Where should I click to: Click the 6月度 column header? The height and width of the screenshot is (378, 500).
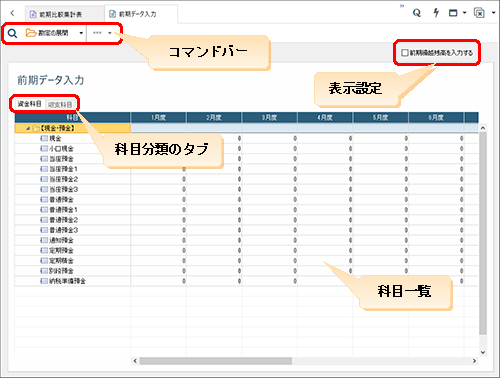click(x=436, y=117)
